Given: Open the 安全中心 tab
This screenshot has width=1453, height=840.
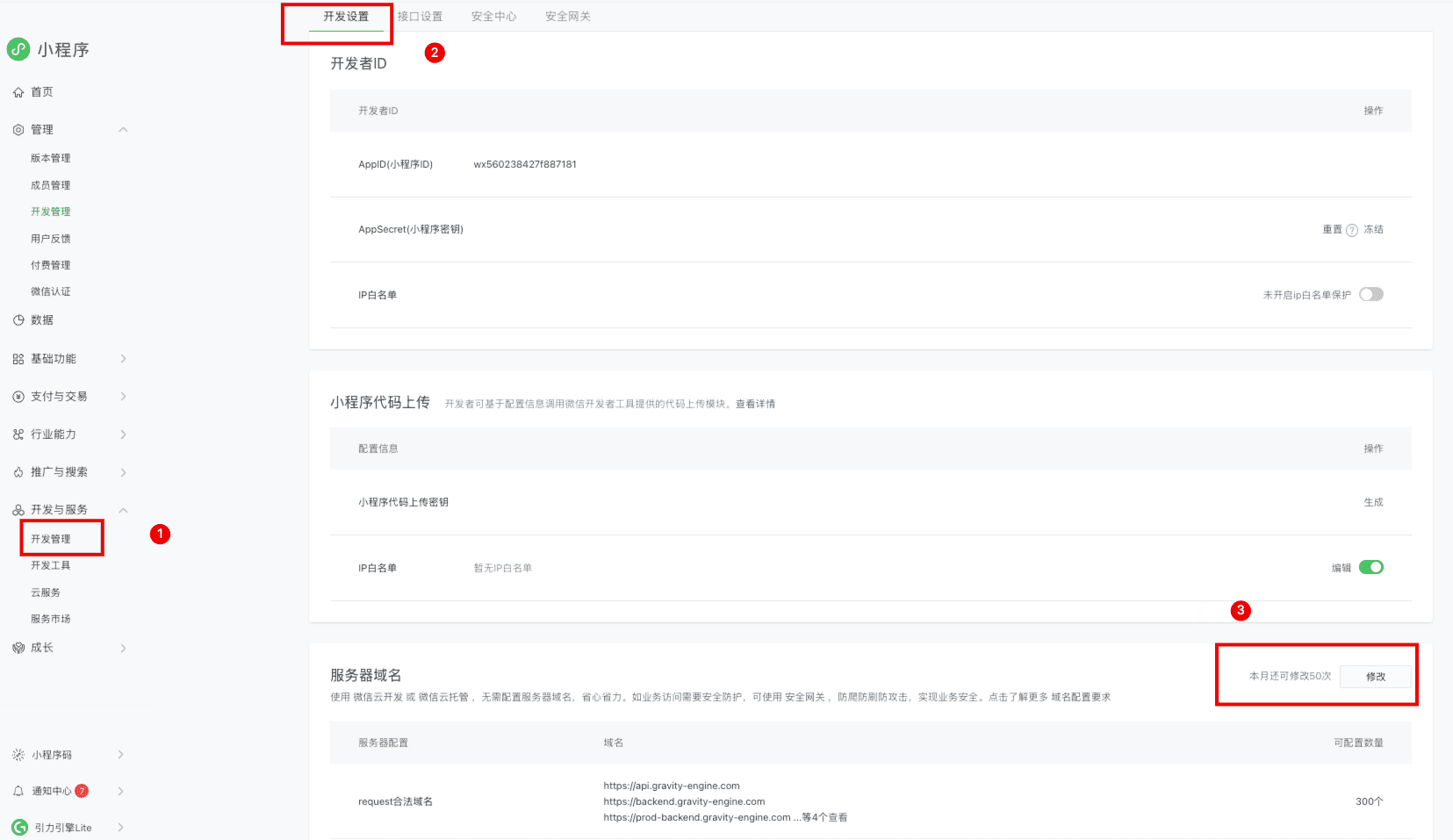Looking at the screenshot, I should pyautogui.click(x=493, y=17).
